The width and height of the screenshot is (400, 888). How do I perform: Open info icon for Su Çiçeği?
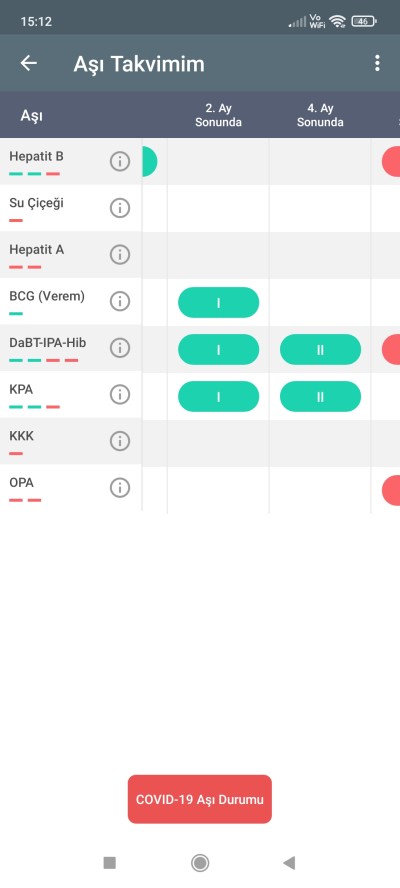[120, 208]
